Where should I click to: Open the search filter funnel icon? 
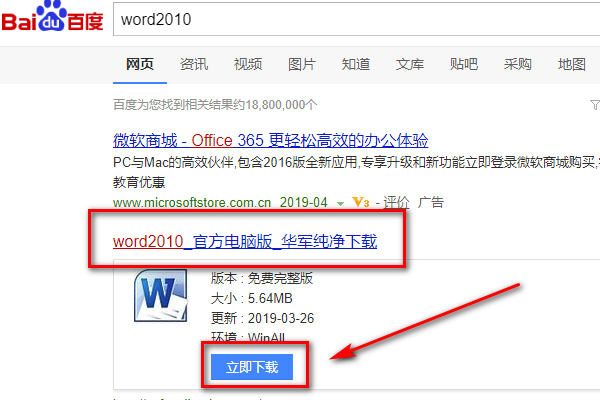coord(595,104)
